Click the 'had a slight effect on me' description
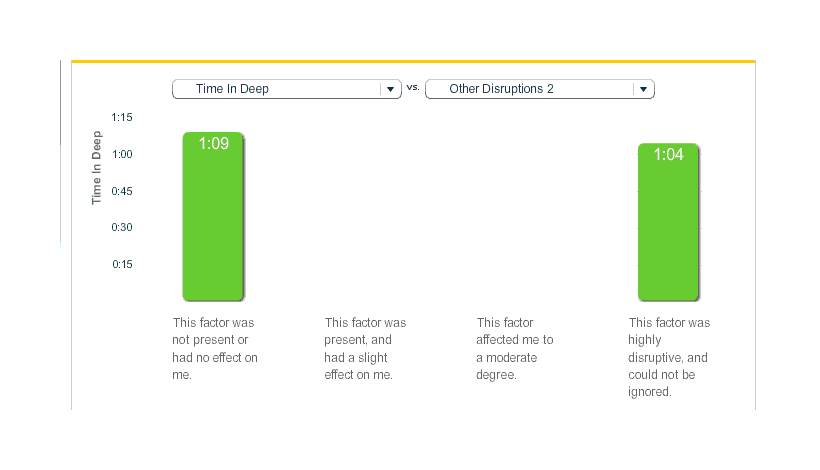Image resolution: width=820 pixels, height=470 pixels. coord(365,349)
